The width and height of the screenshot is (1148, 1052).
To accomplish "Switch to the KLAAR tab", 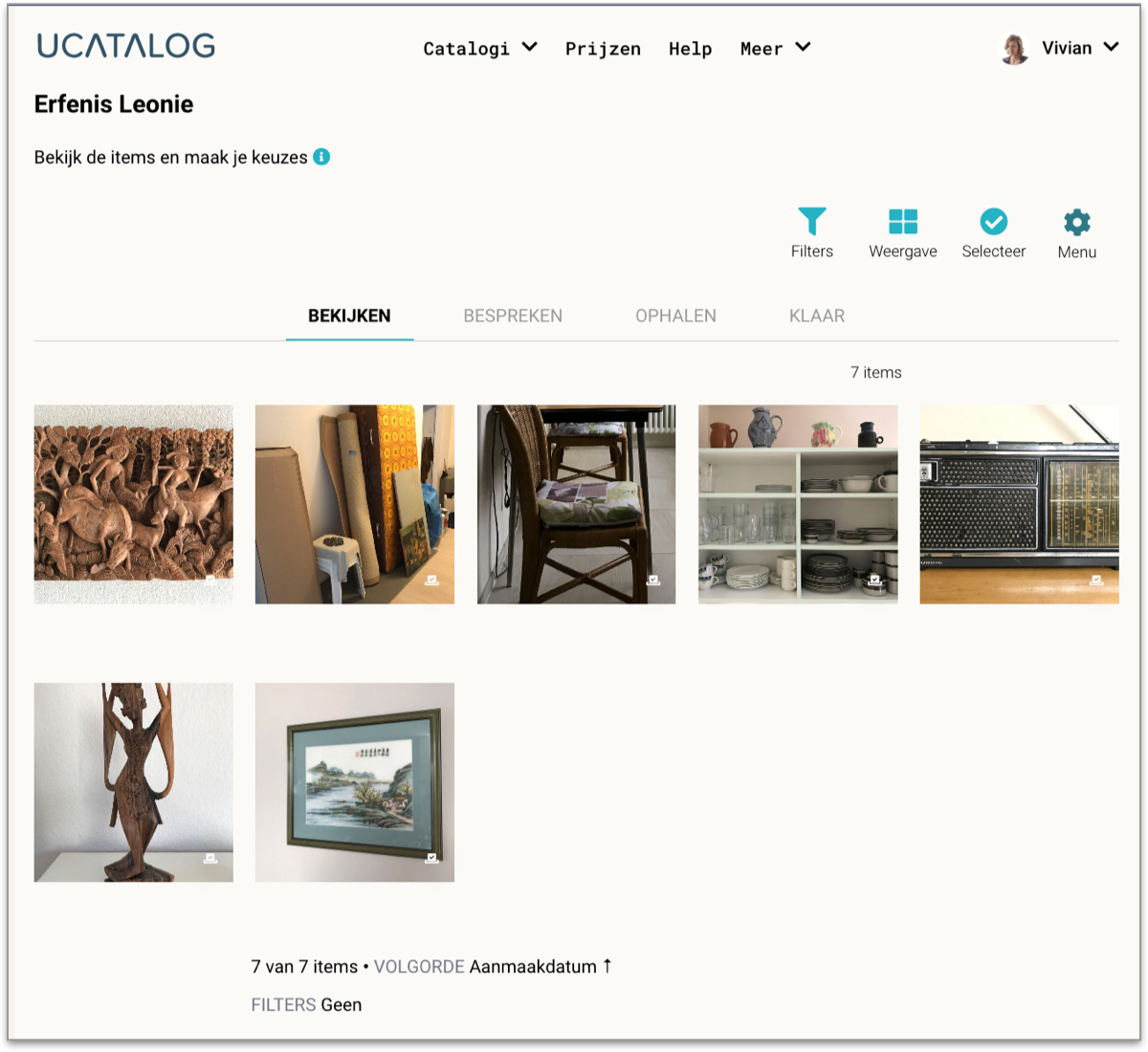I will point(817,316).
